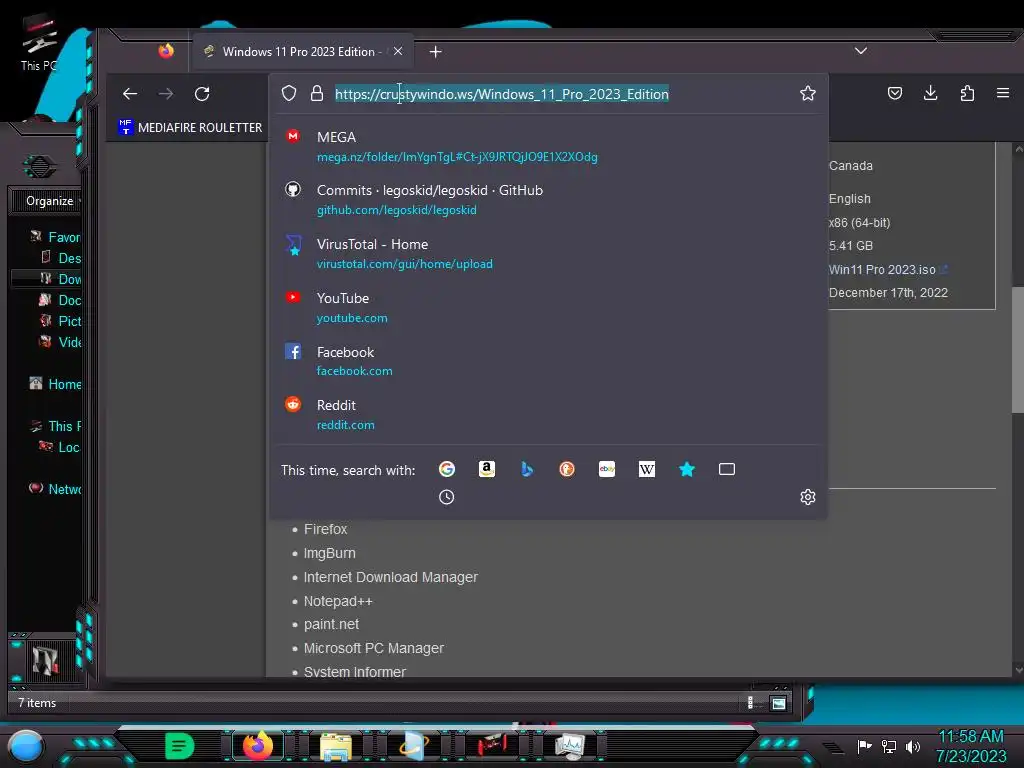Open the Firefox downloads panel
Screen dimensions: 1024x768
931,93
